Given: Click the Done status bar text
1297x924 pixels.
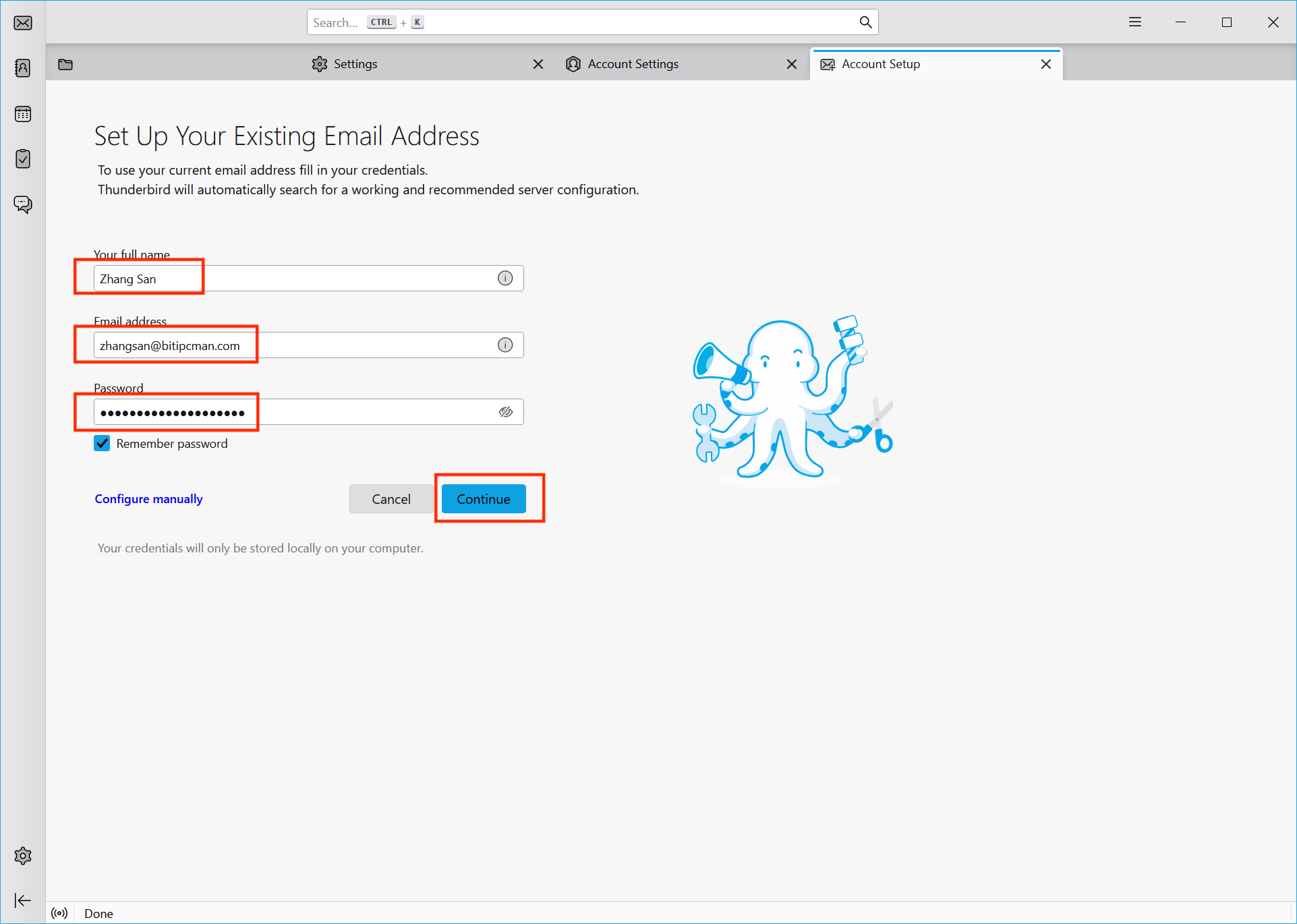Looking at the screenshot, I should point(98,913).
